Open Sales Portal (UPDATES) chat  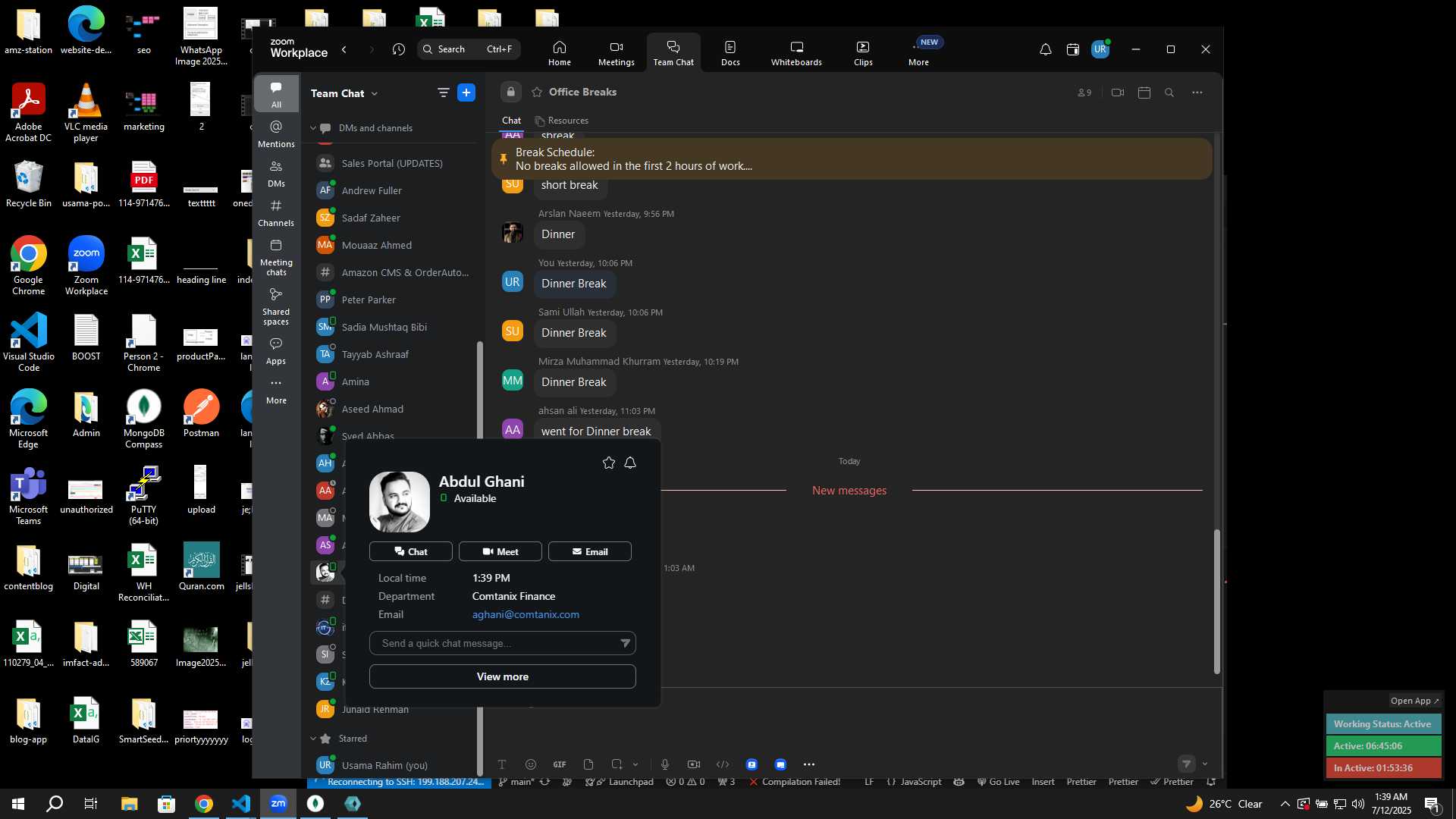(x=393, y=163)
